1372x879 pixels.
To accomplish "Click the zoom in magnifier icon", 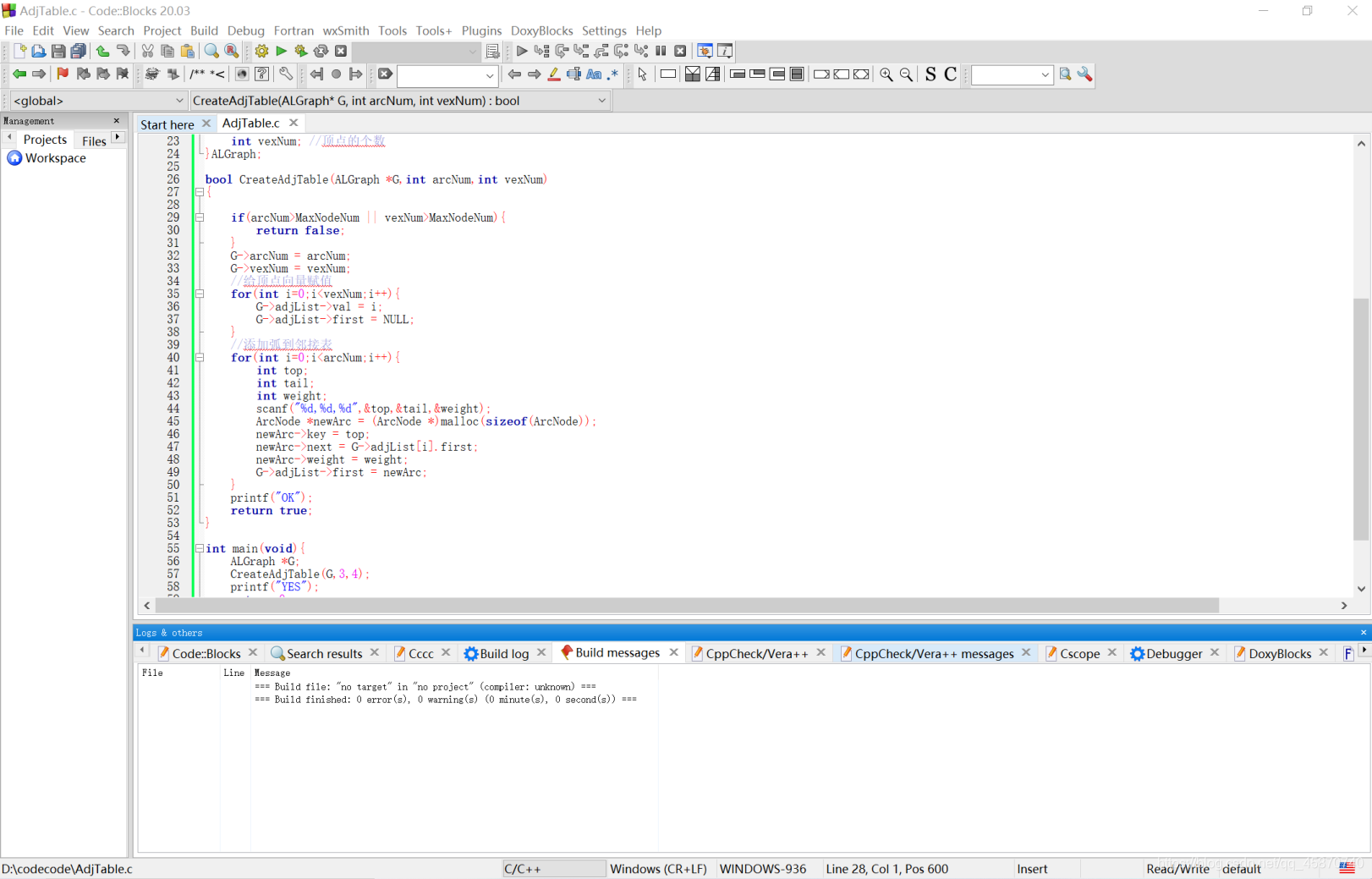I will [x=886, y=74].
